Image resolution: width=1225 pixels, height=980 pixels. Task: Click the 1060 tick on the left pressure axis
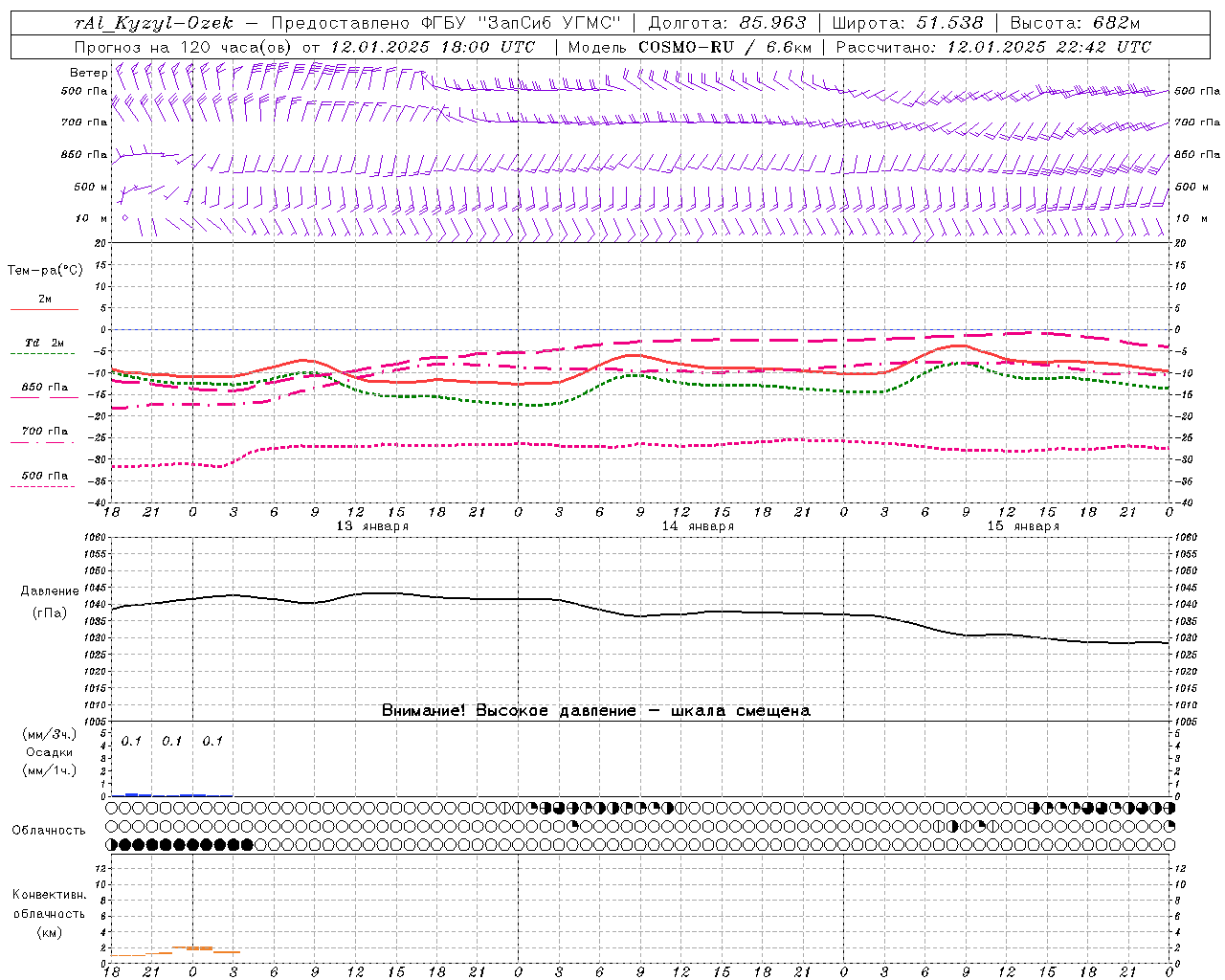coord(97,538)
